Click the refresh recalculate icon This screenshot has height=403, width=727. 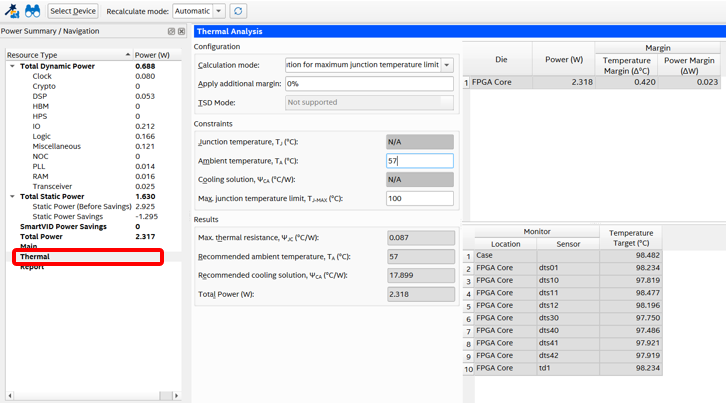point(238,11)
